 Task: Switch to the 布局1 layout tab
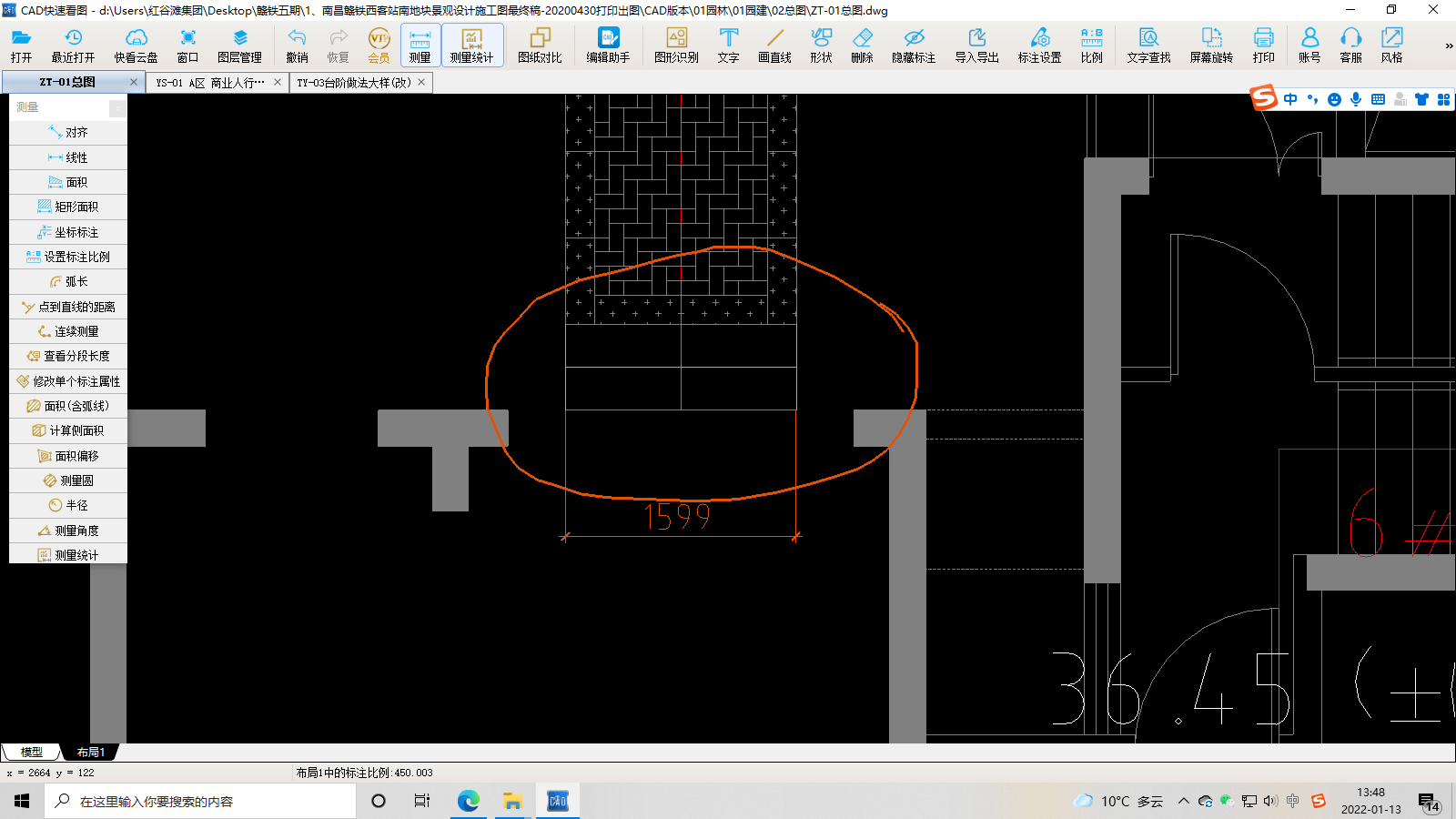(x=90, y=753)
